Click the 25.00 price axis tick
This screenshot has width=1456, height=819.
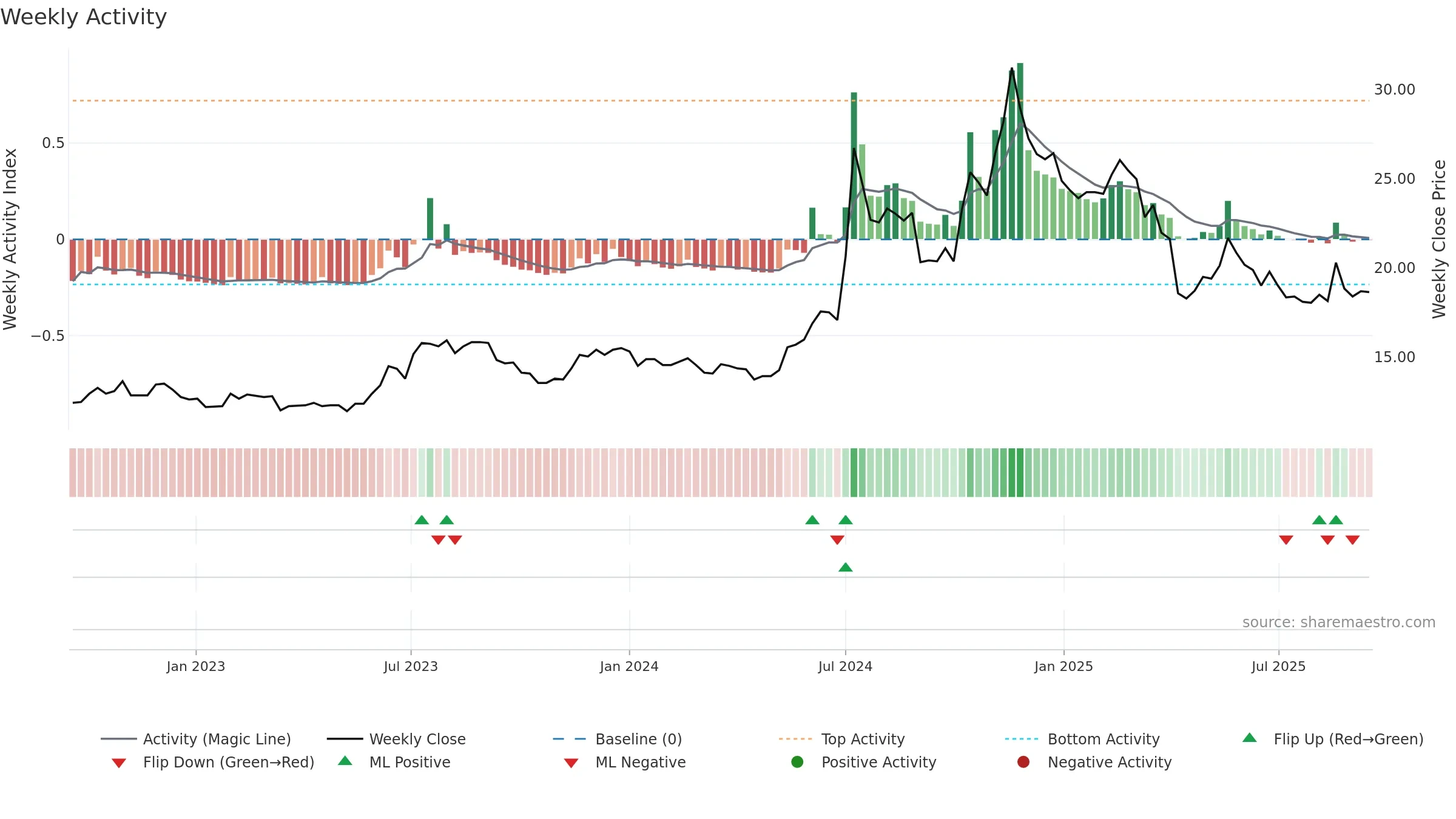pyautogui.click(x=1394, y=179)
